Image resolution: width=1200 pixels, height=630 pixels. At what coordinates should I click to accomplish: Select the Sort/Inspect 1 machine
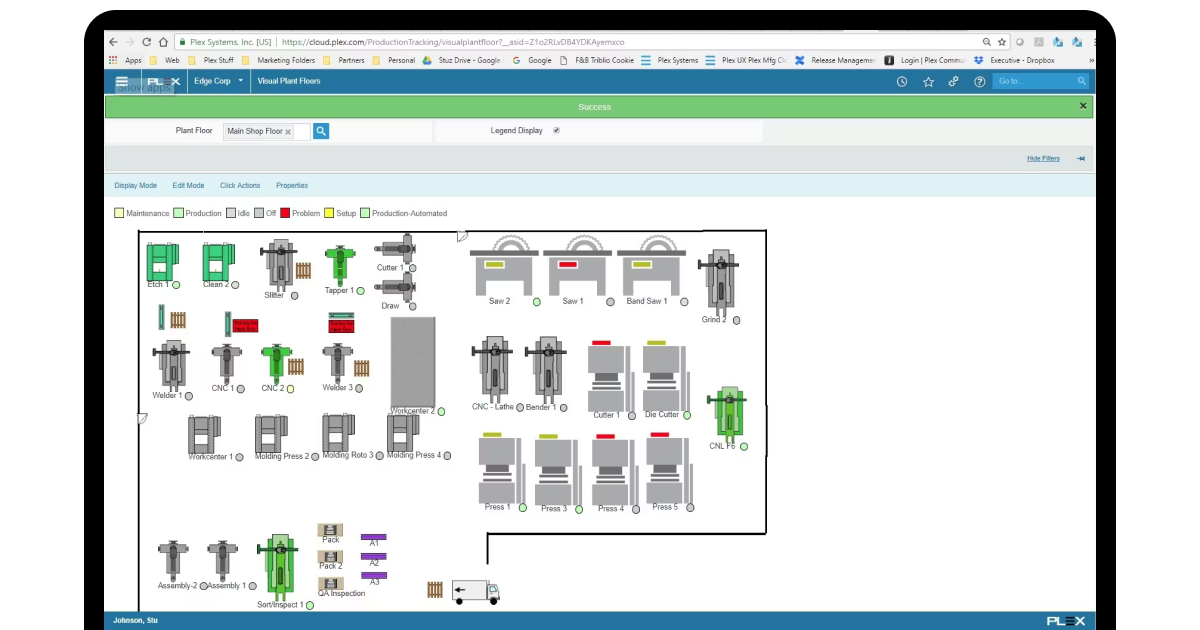(x=279, y=569)
